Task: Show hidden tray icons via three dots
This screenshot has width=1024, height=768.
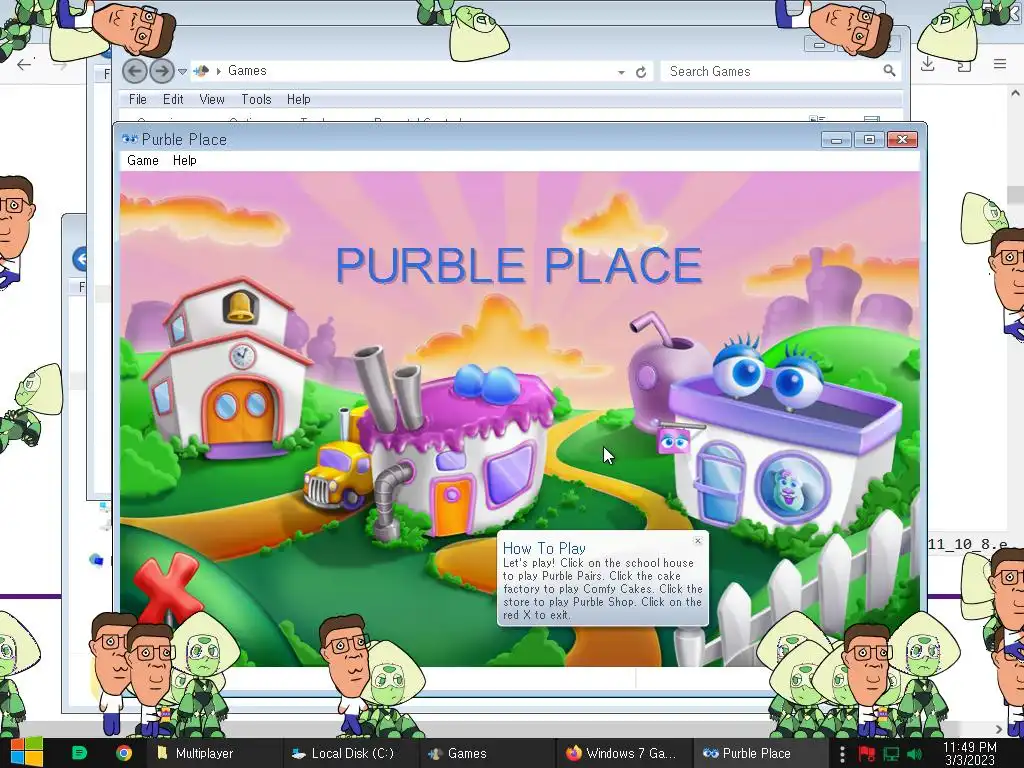Action: coord(842,754)
